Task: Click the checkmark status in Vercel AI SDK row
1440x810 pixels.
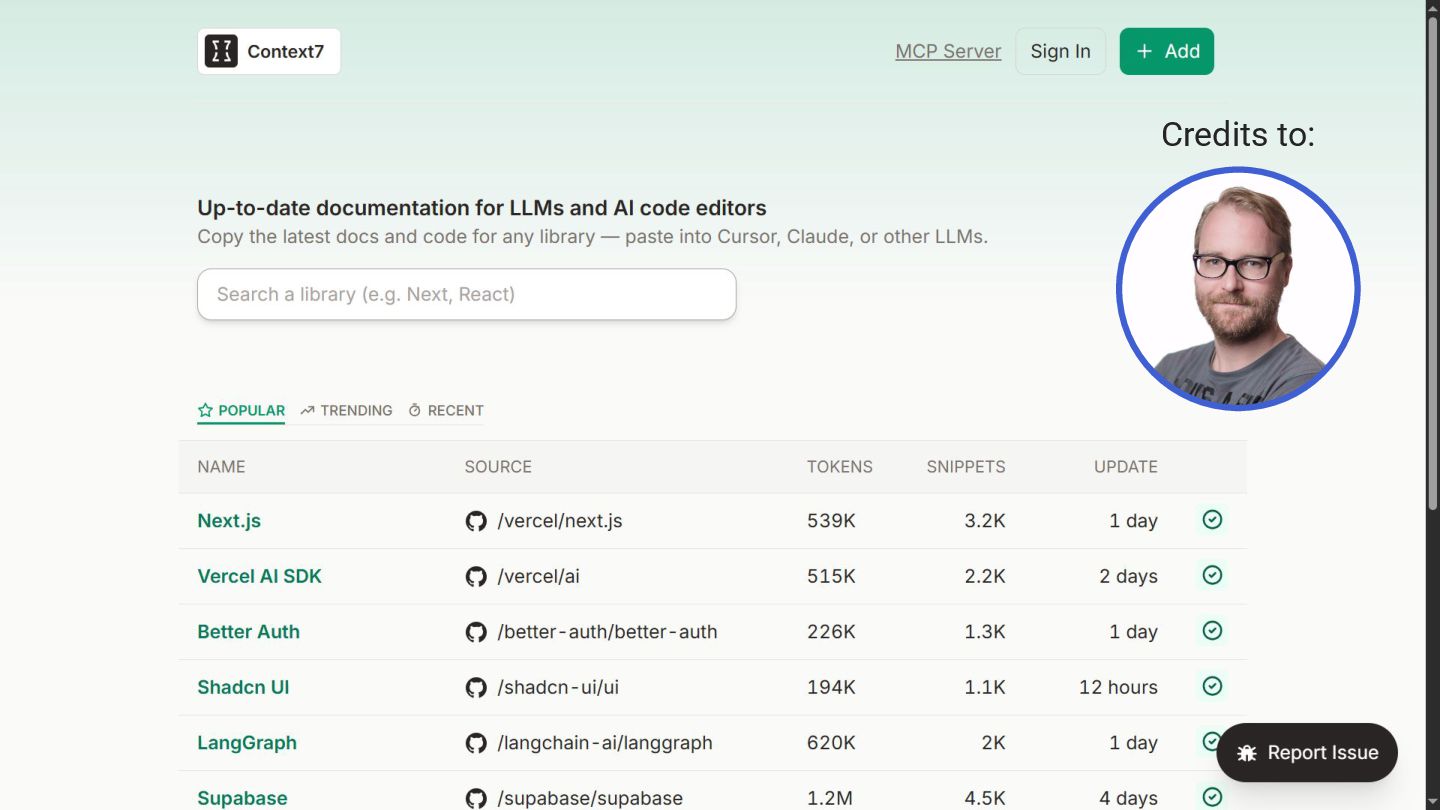Action: 1212,575
